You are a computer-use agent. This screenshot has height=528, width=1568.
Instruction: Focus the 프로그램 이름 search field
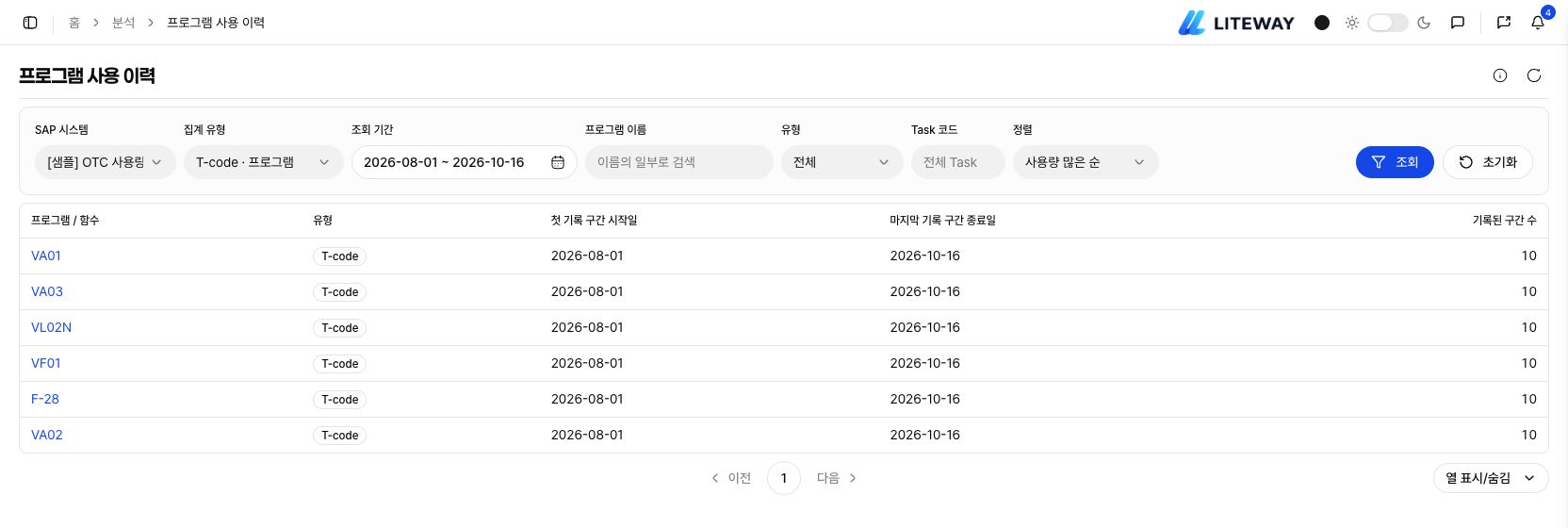click(x=679, y=162)
